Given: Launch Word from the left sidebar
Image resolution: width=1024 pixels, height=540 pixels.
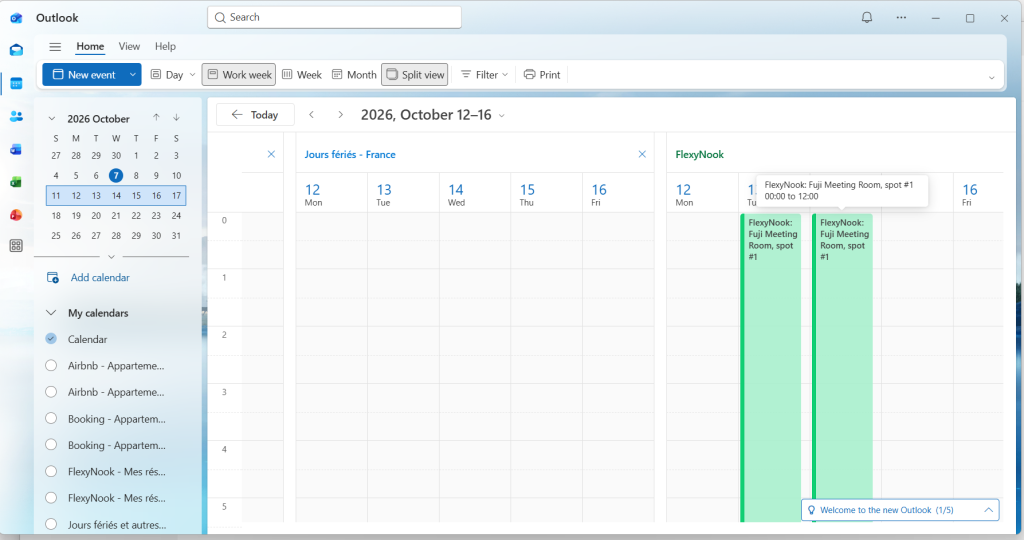Looking at the screenshot, I should (x=16, y=150).
